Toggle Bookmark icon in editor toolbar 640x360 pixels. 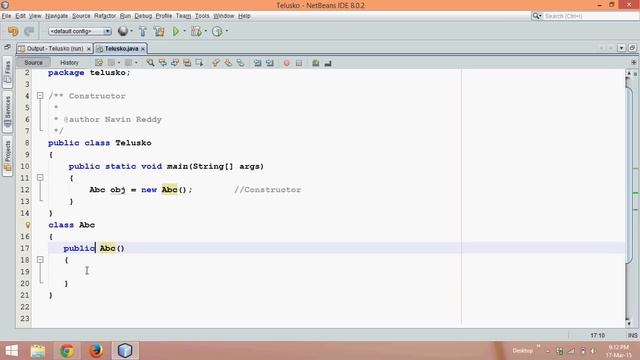[240, 62]
